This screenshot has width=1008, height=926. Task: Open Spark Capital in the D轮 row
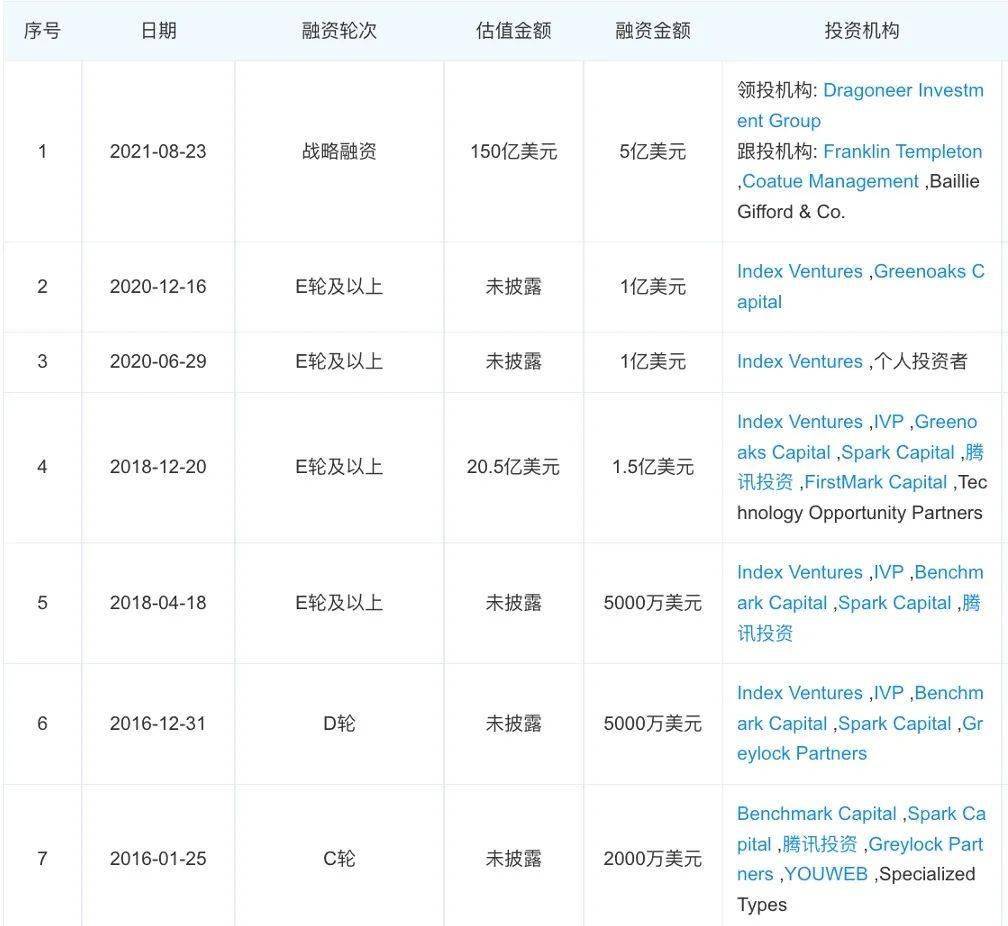[895, 723]
